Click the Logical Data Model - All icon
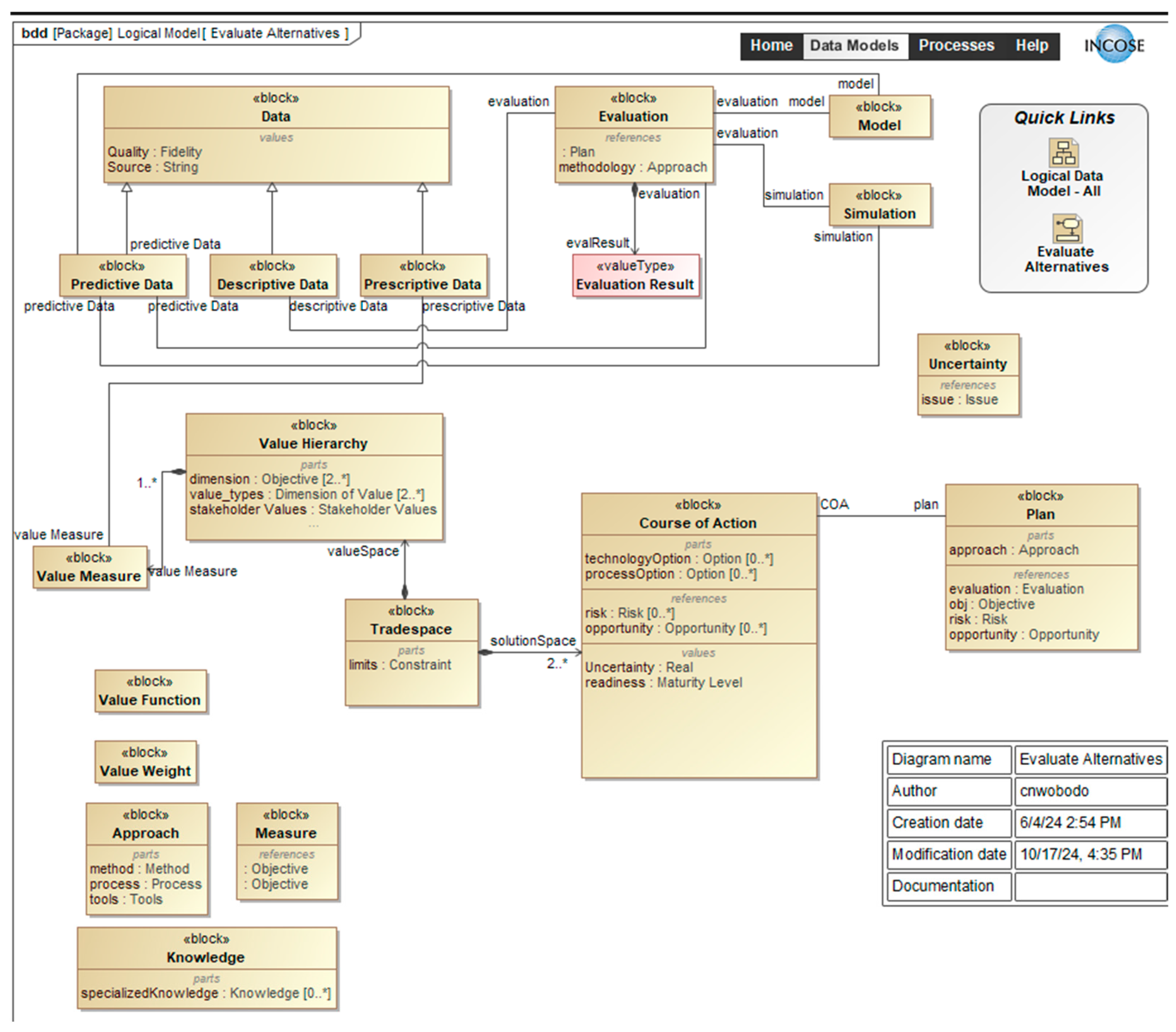This screenshot has height=1032, width=1176. click(1064, 153)
